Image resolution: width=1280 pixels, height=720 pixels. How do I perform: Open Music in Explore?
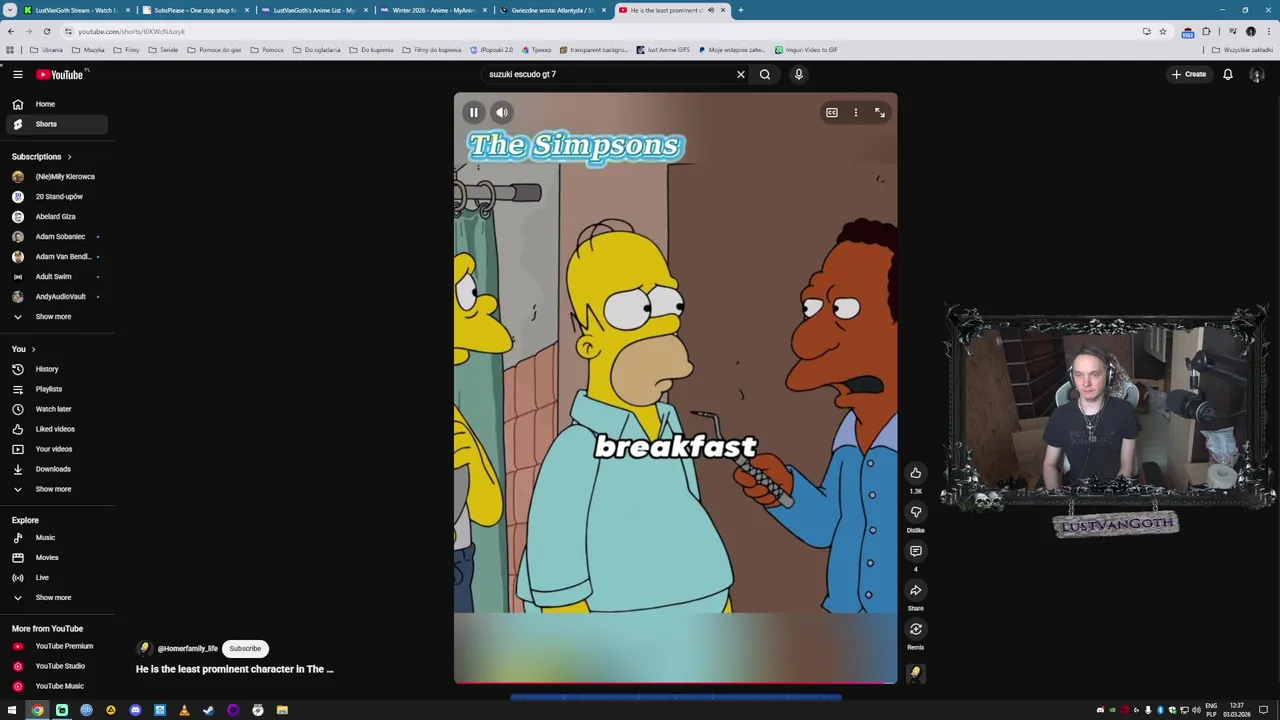point(56,537)
